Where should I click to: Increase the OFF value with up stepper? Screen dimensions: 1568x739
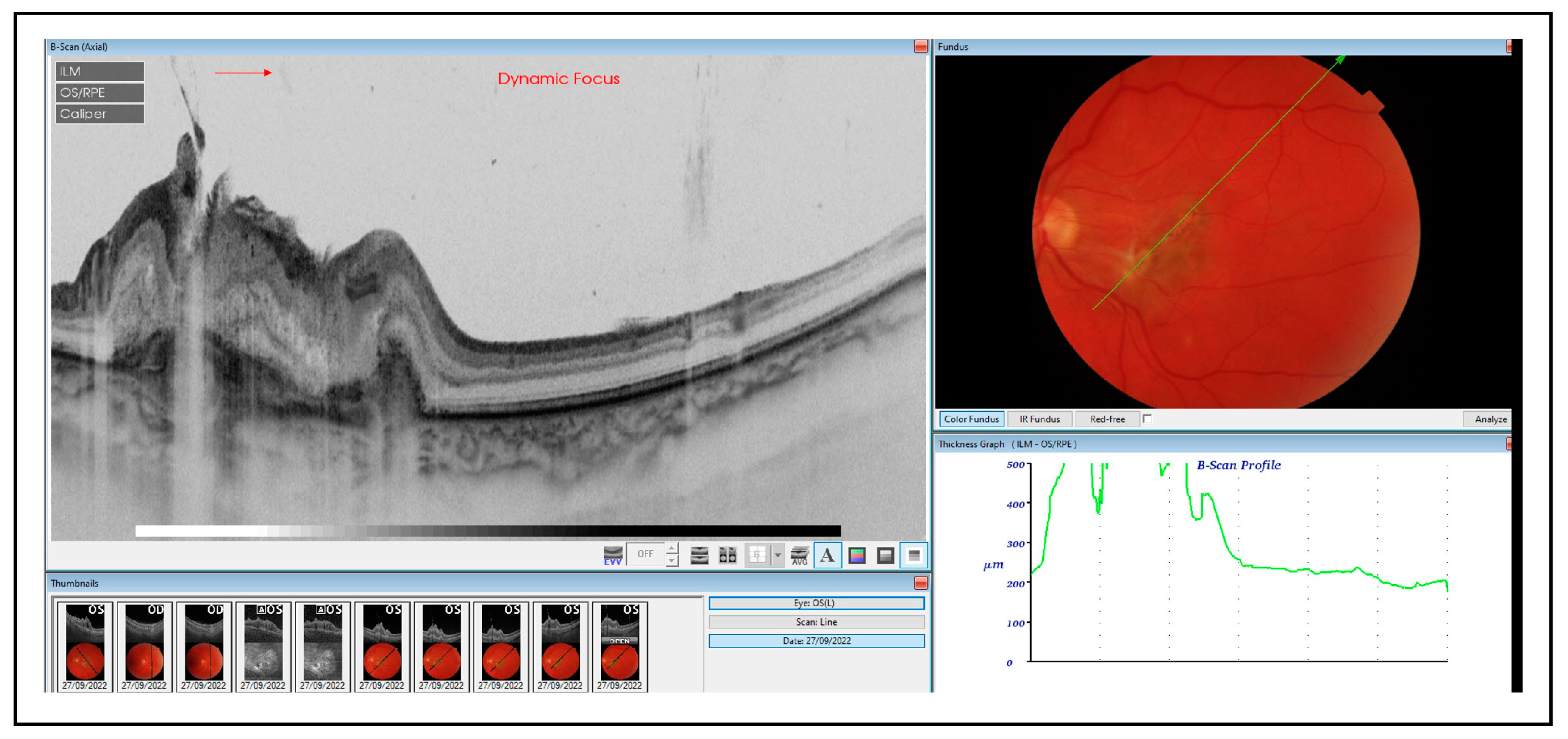[x=671, y=548]
